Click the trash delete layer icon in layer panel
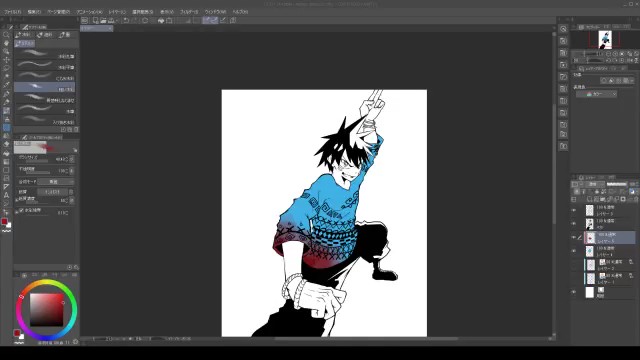640x360 pixels. (x=636, y=199)
